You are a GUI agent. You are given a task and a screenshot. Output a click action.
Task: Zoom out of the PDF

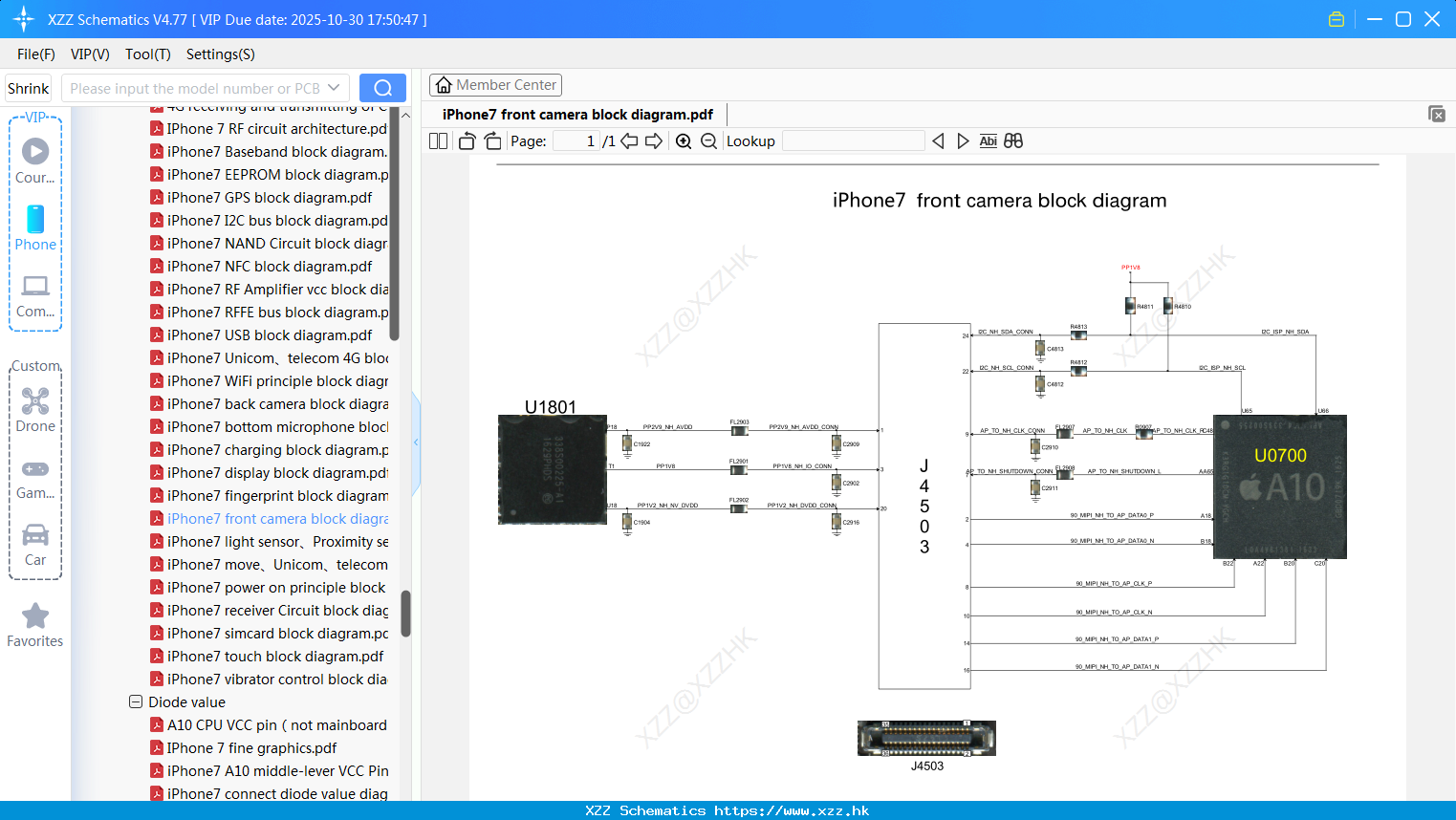coord(708,141)
